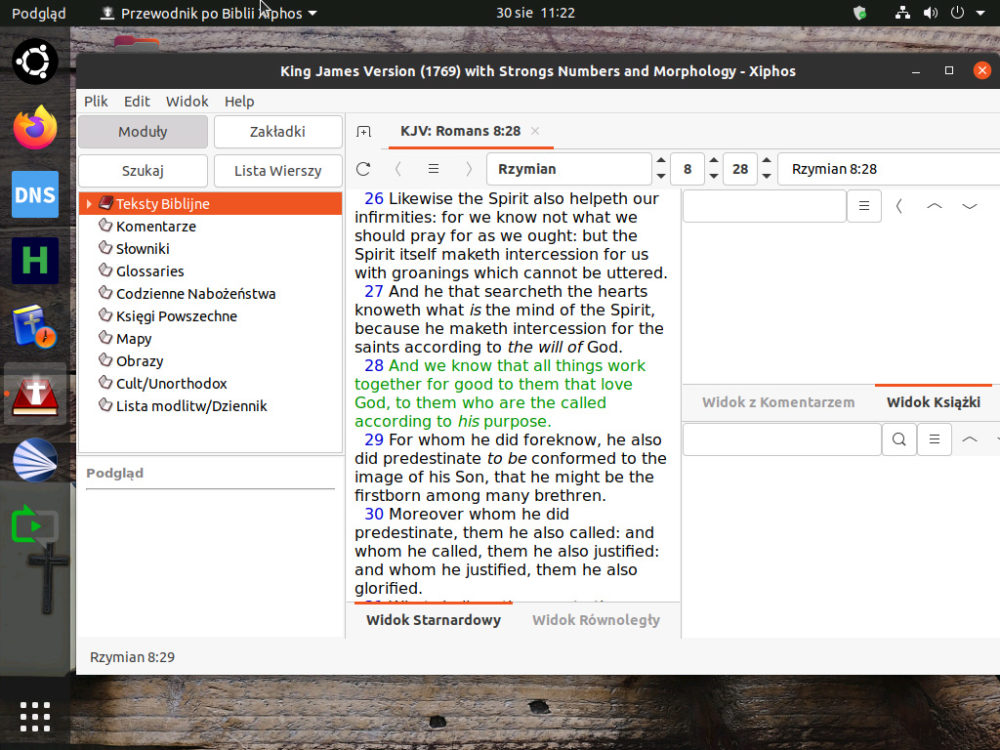This screenshot has width=1000, height=750.
Task: Click the Zakładki button
Action: coord(277,131)
